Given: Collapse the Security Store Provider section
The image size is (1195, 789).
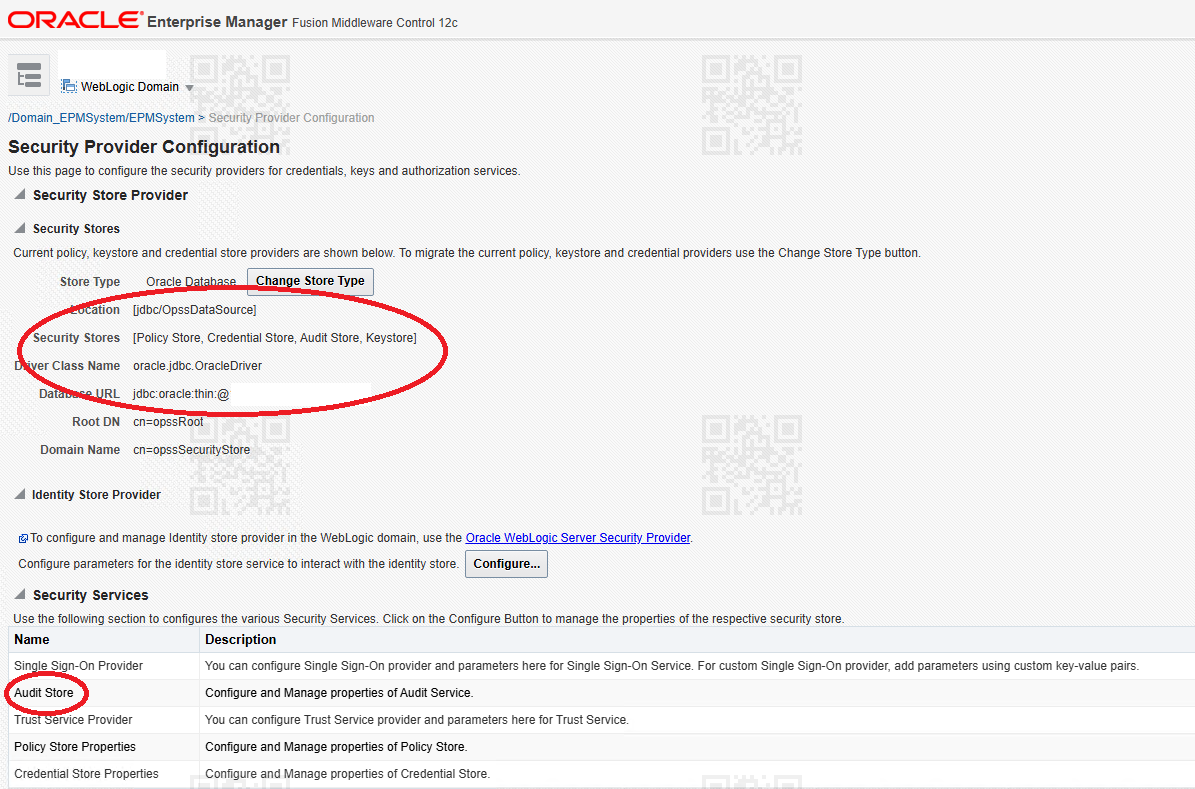Looking at the screenshot, I should pyautogui.click(x=20, y=194).
